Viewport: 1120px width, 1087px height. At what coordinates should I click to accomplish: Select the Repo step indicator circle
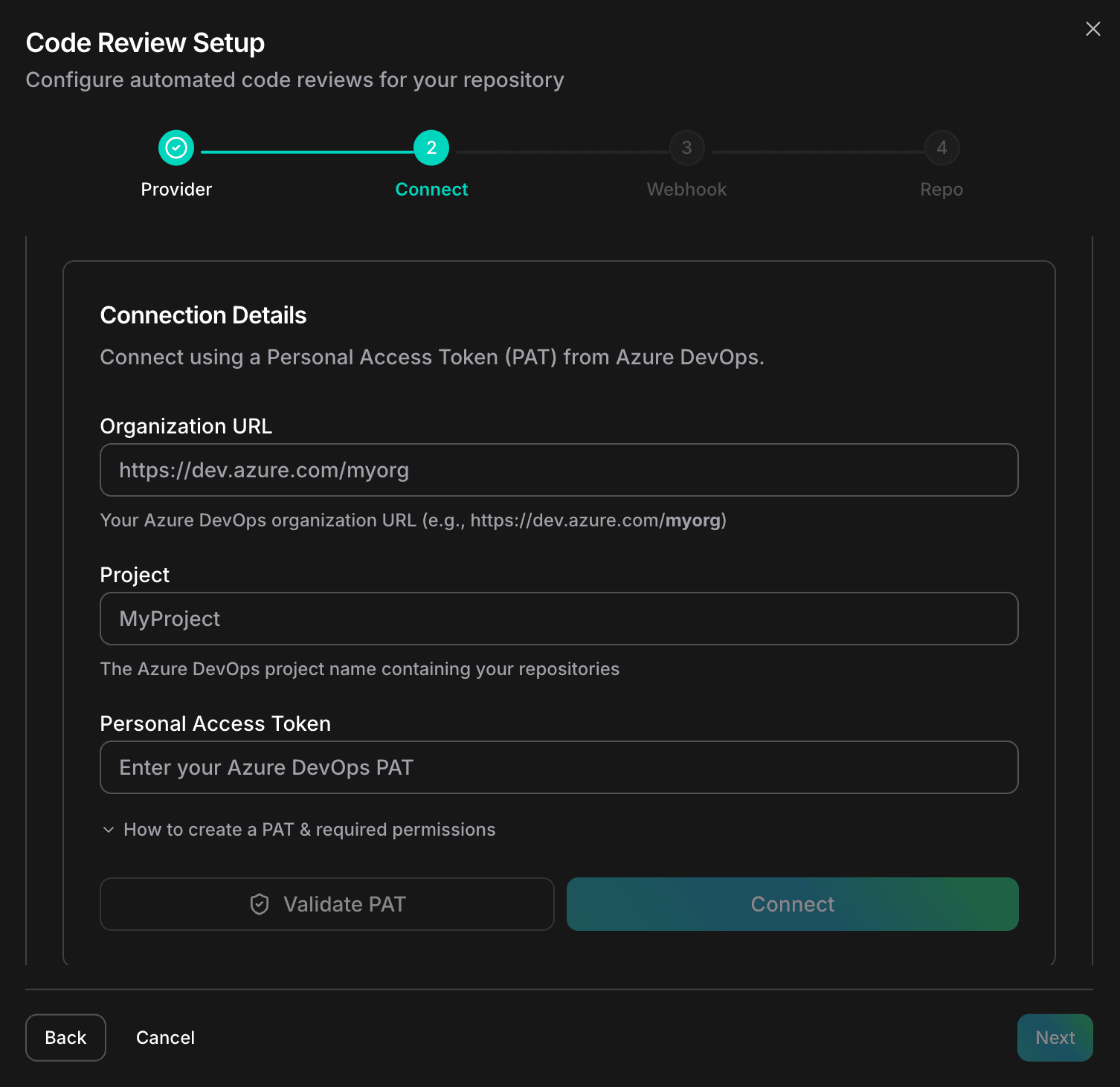point(941,147)
